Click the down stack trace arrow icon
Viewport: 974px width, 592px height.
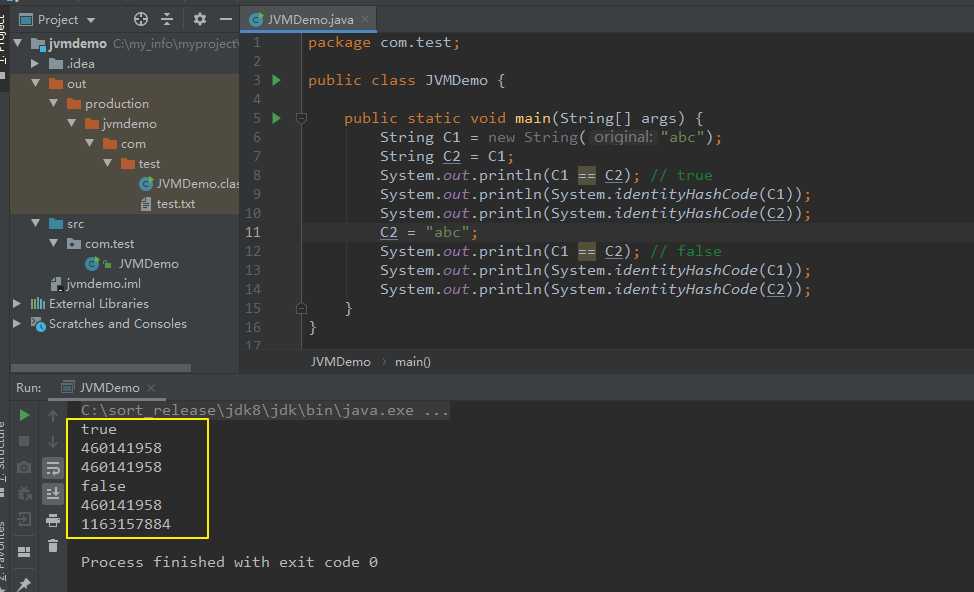pos(53,442)
